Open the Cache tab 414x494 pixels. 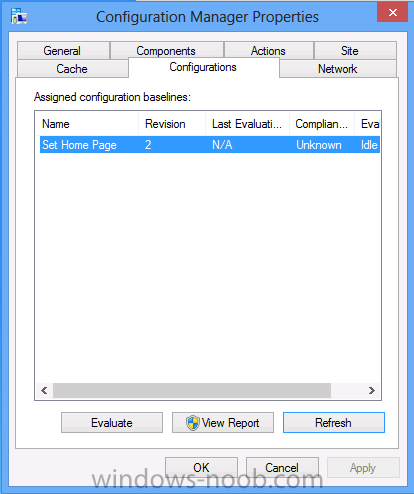[x=73, y=69]
